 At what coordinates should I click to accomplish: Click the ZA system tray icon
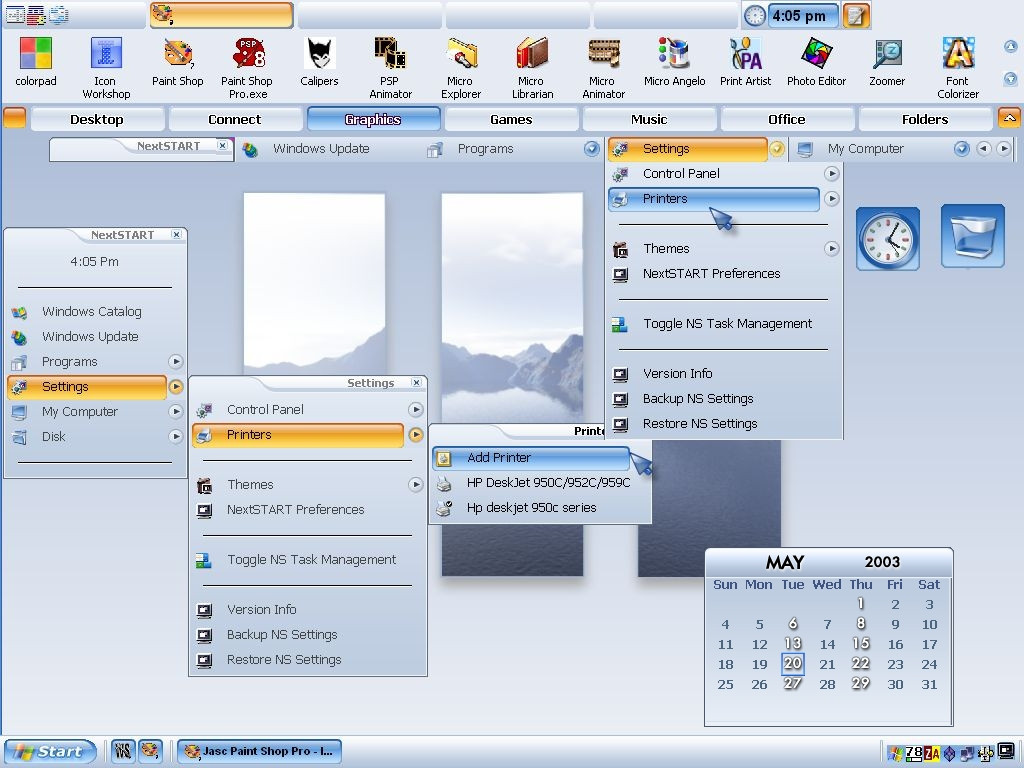931,754
